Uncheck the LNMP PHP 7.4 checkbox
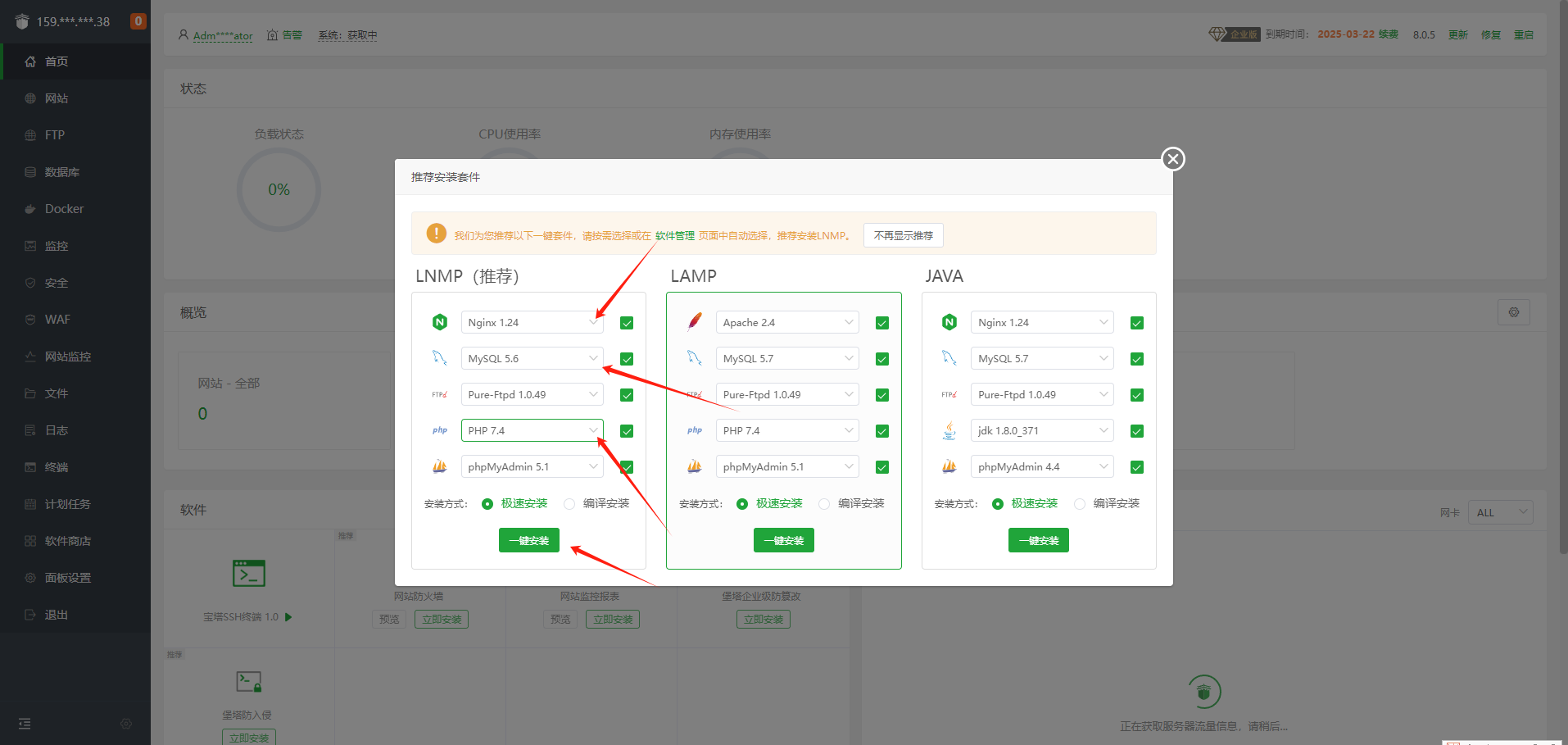This screenshot has width=1568, height=745. point(627,431)
